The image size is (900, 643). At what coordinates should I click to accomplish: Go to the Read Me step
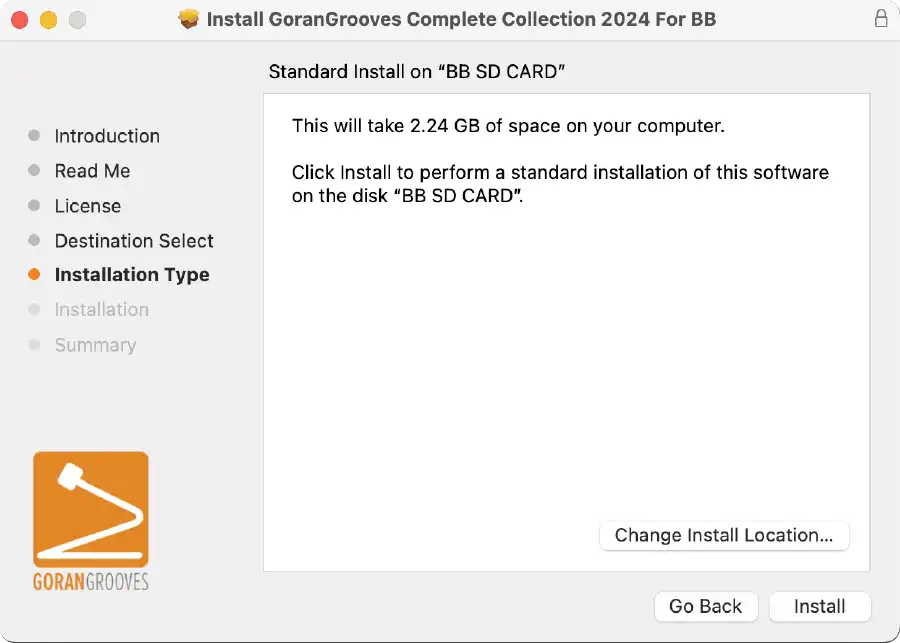point(92,171)
